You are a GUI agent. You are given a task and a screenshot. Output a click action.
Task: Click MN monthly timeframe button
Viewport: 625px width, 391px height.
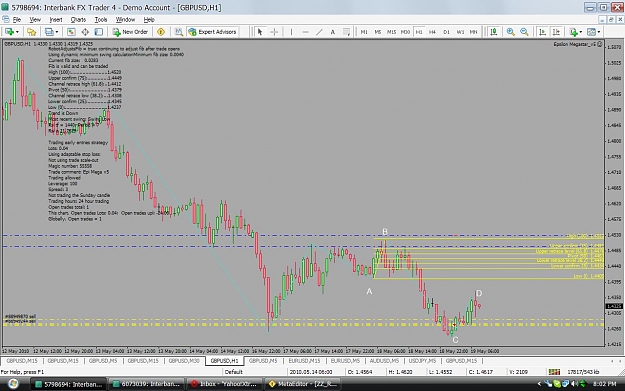(474, 32)
